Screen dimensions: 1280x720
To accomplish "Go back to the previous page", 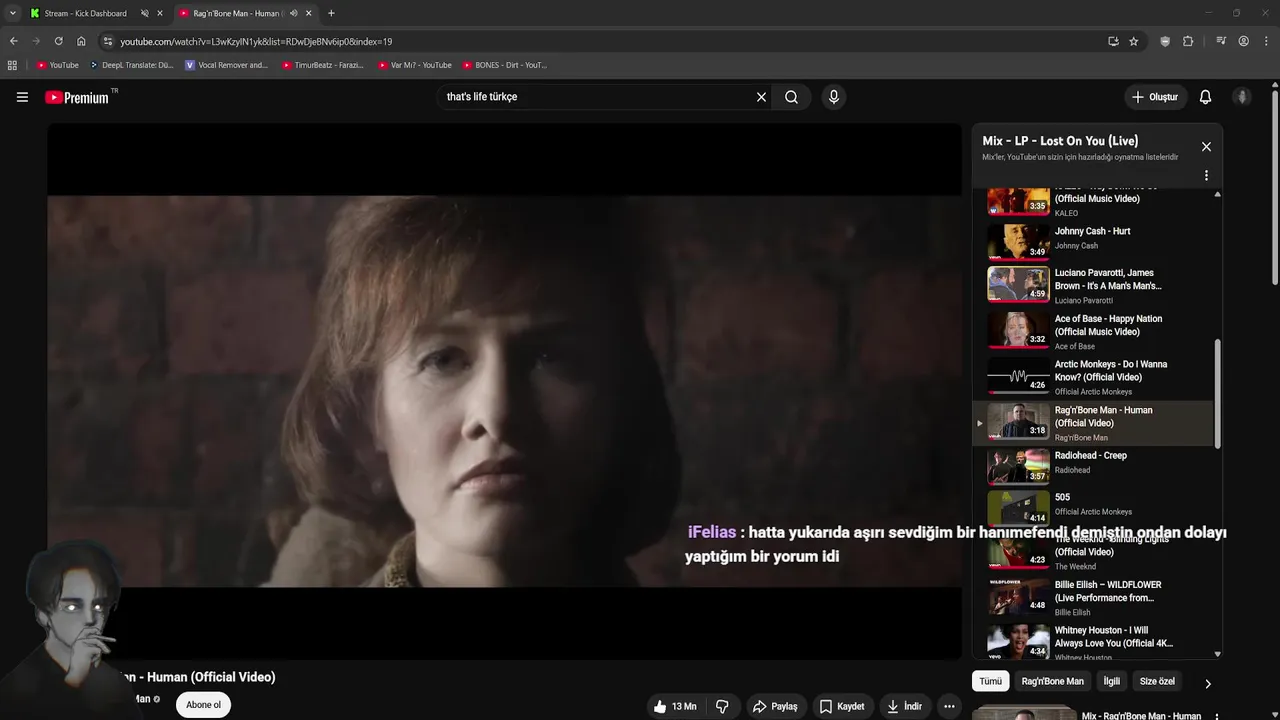I will click(13, 41).
